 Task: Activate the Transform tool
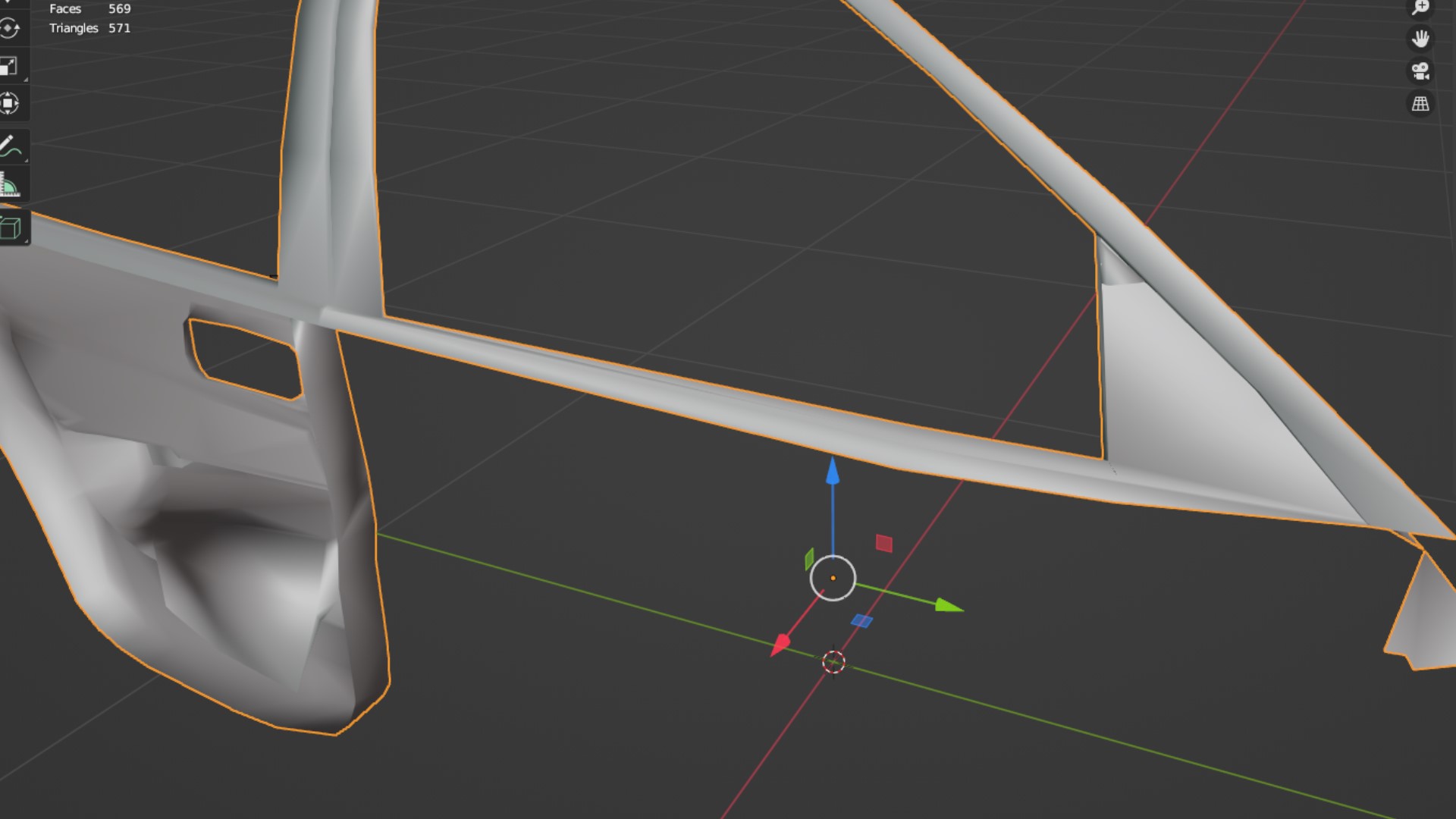(9, 103)
